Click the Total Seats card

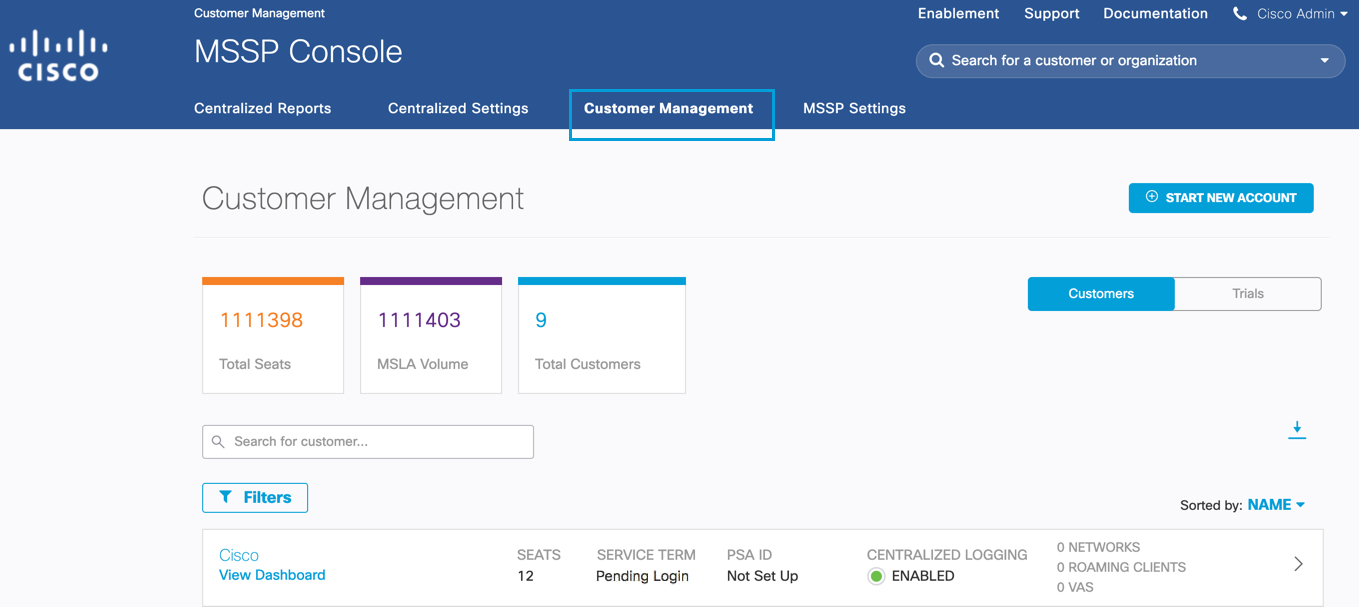pyautogui.click(x=273, y=335)
